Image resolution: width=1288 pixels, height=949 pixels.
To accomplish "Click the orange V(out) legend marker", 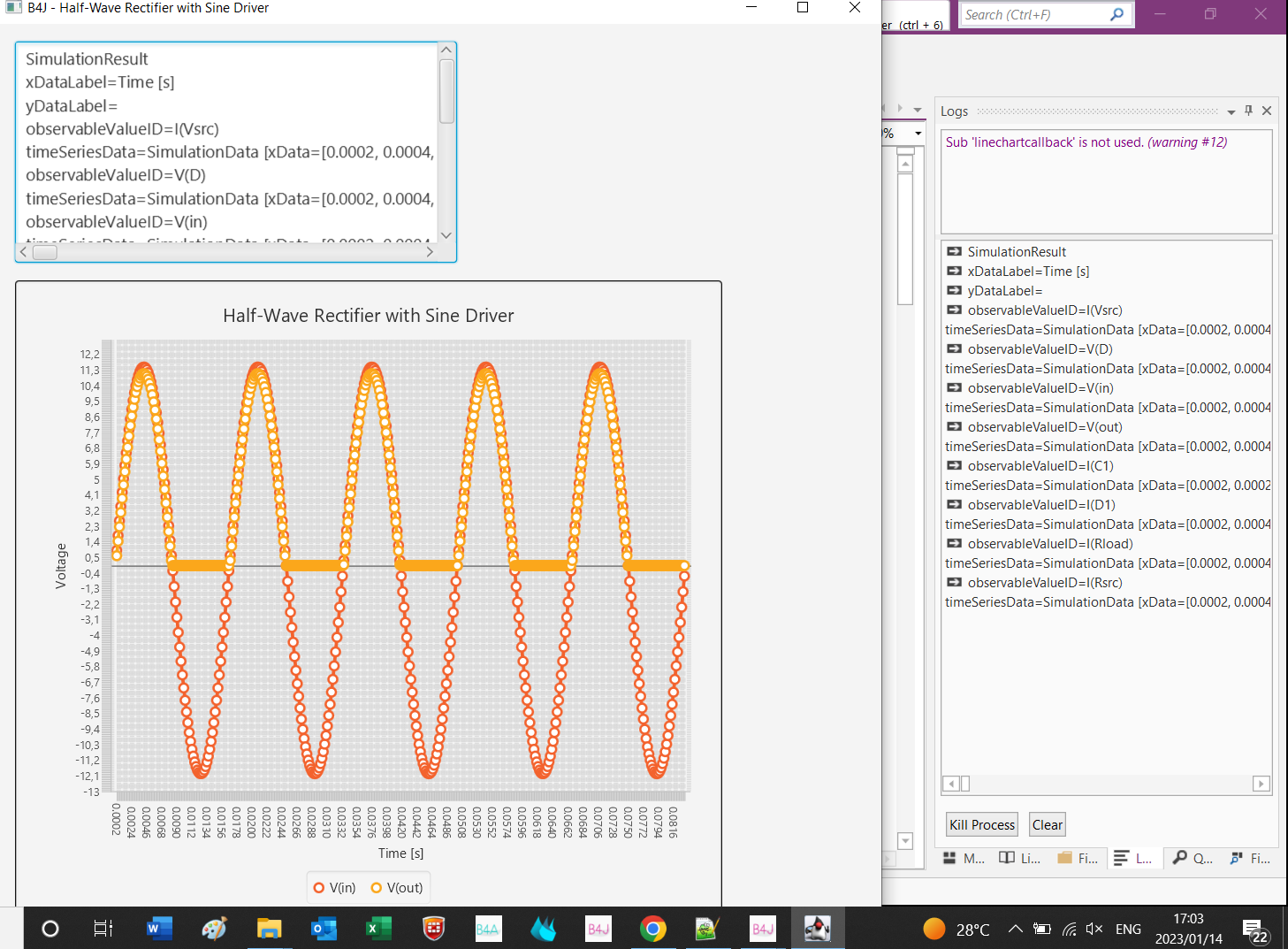I will tap(376, 887).
